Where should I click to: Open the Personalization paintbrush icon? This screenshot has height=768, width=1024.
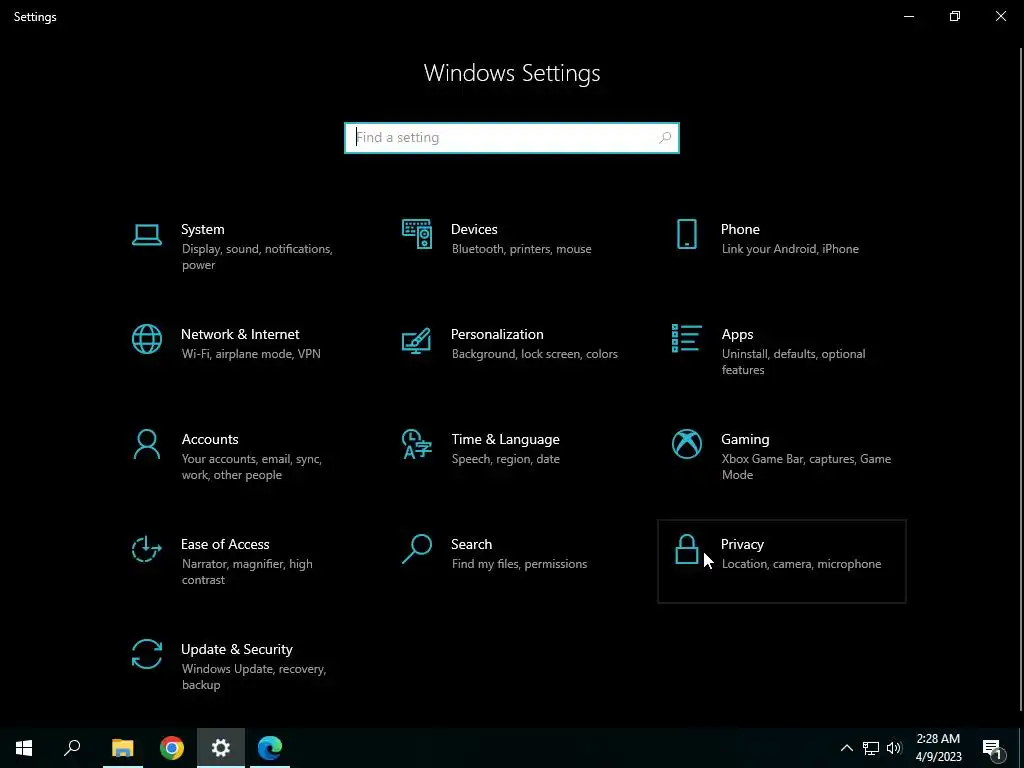click(417, 340)
